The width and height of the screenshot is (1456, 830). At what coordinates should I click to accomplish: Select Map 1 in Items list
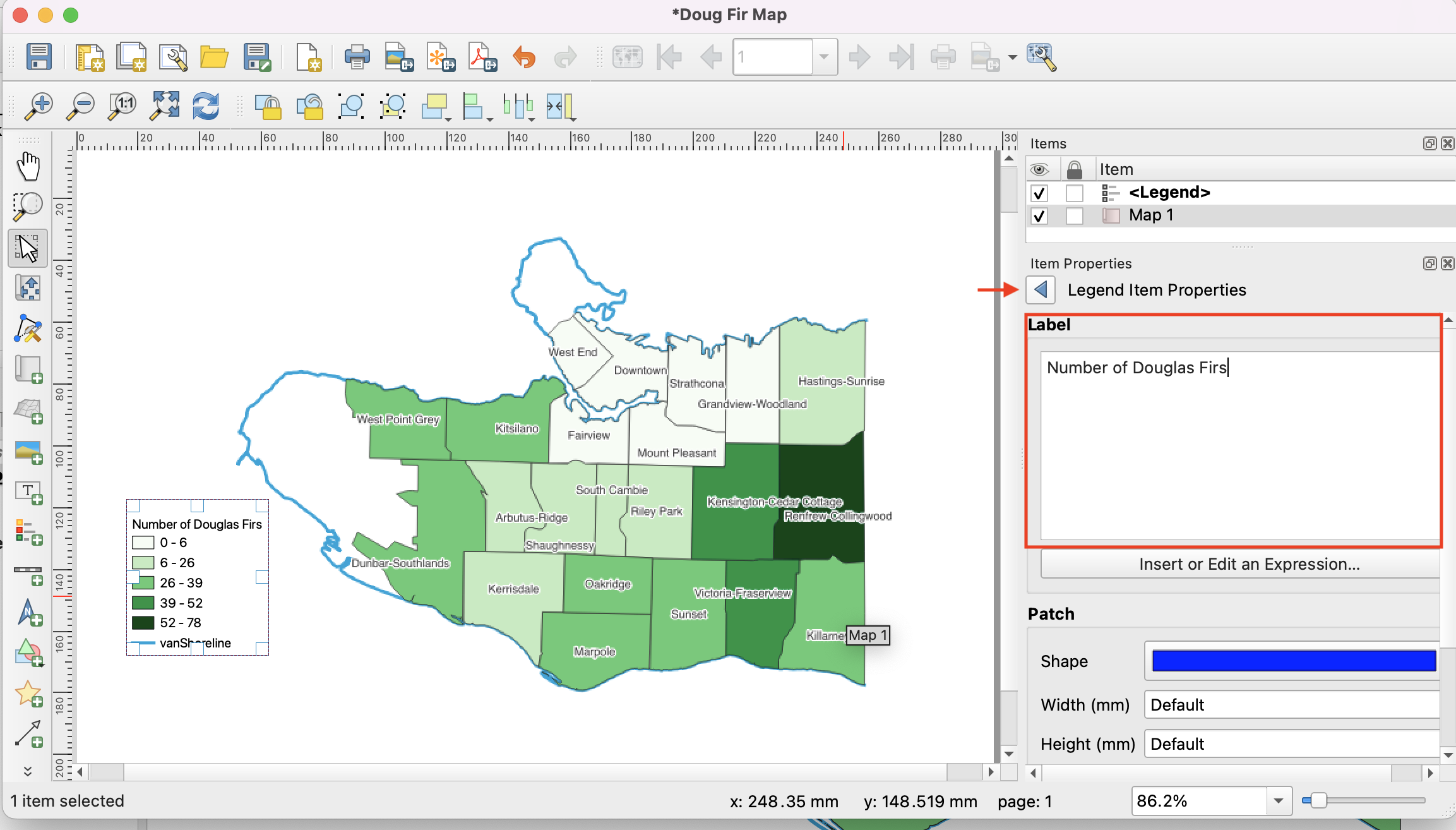point(1151,215)
